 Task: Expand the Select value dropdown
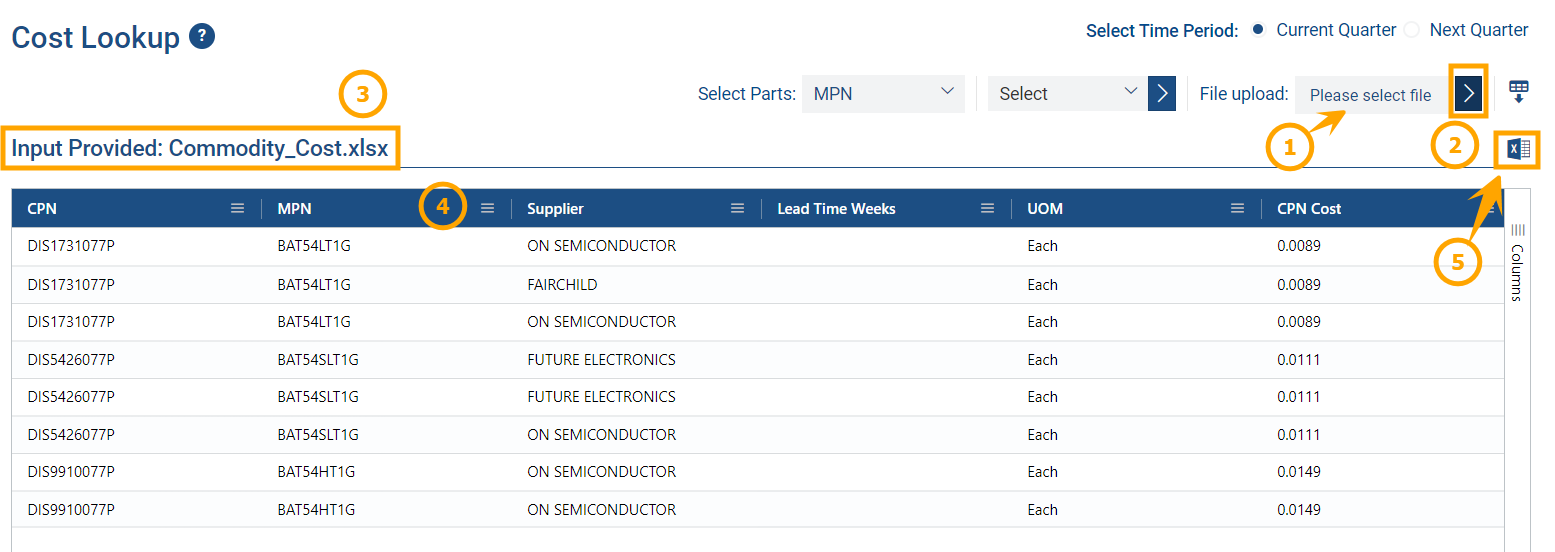click(x=1067, y=93)
